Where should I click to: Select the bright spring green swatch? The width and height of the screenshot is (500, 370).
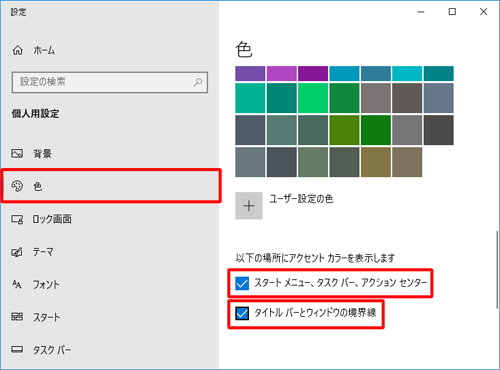point(313,98)
